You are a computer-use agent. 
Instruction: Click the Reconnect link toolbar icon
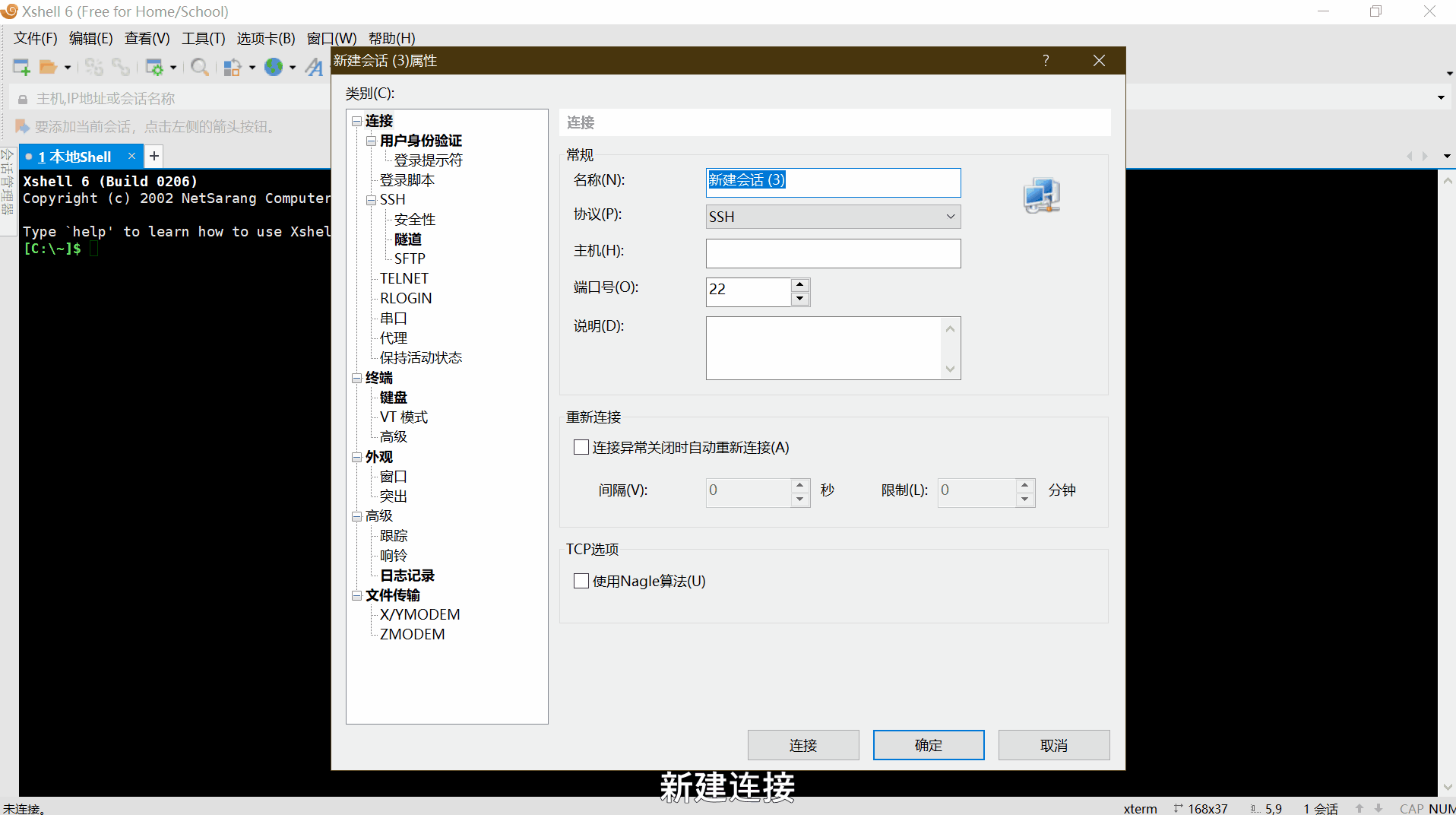click(x=120, y=68)
